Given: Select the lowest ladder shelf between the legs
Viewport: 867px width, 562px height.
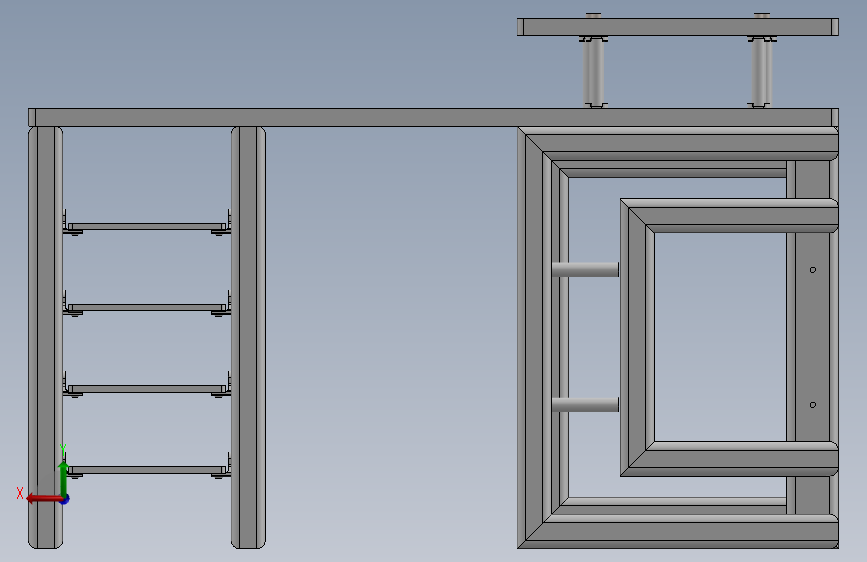Looking at the screenshot, I should click(147, 470).
